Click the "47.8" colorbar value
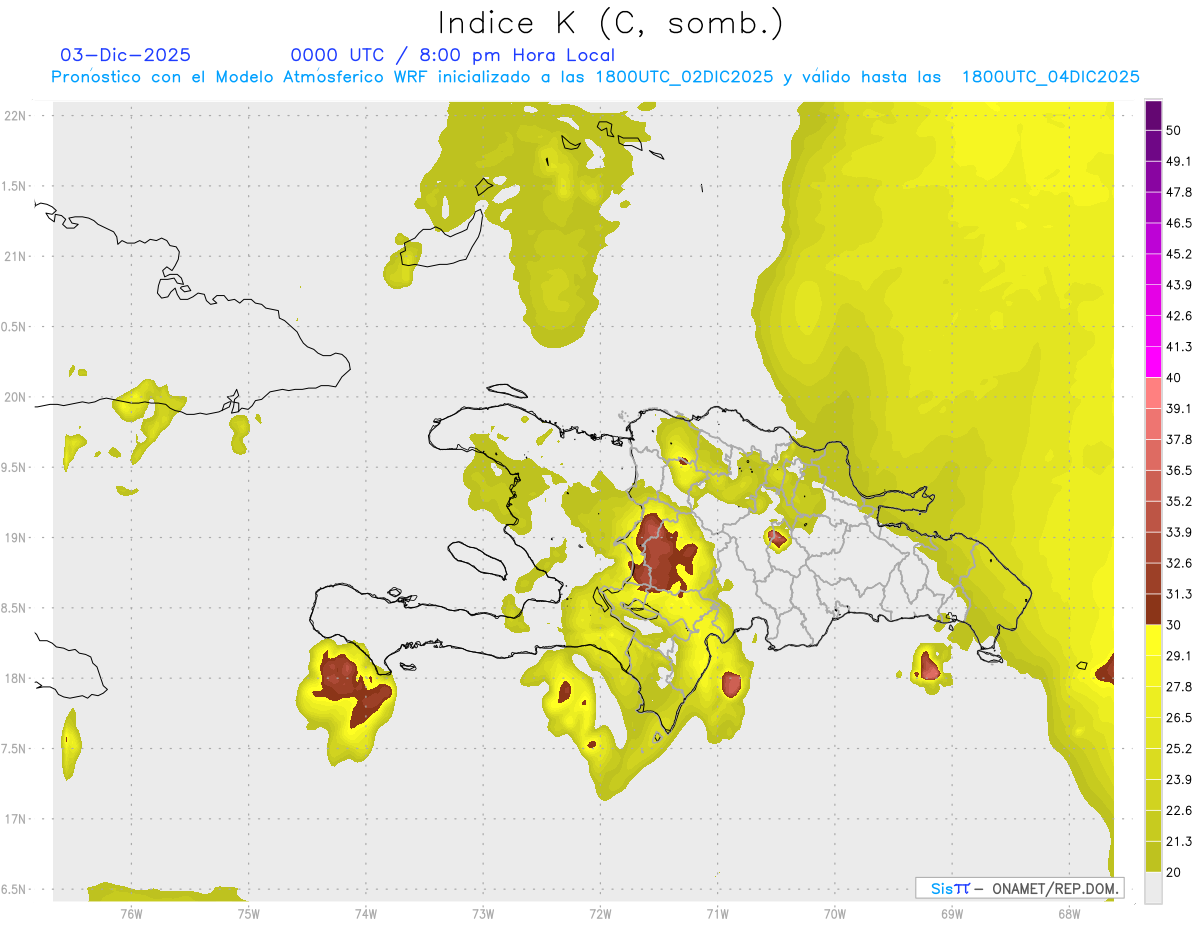 [x=1179, y=192]
